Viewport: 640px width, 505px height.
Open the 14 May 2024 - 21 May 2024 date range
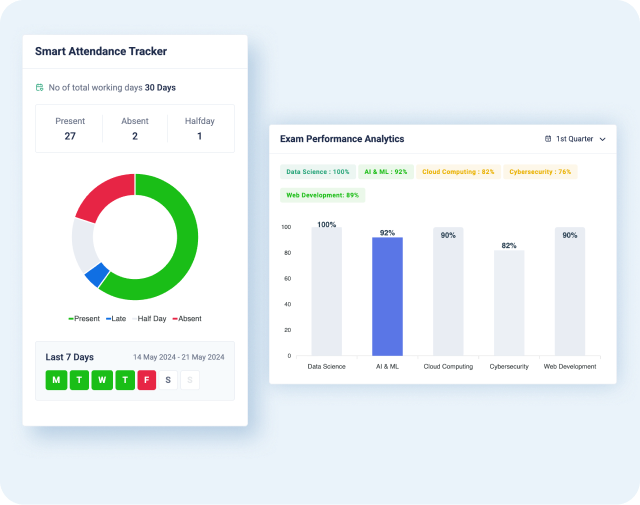[x=179, y=357]
